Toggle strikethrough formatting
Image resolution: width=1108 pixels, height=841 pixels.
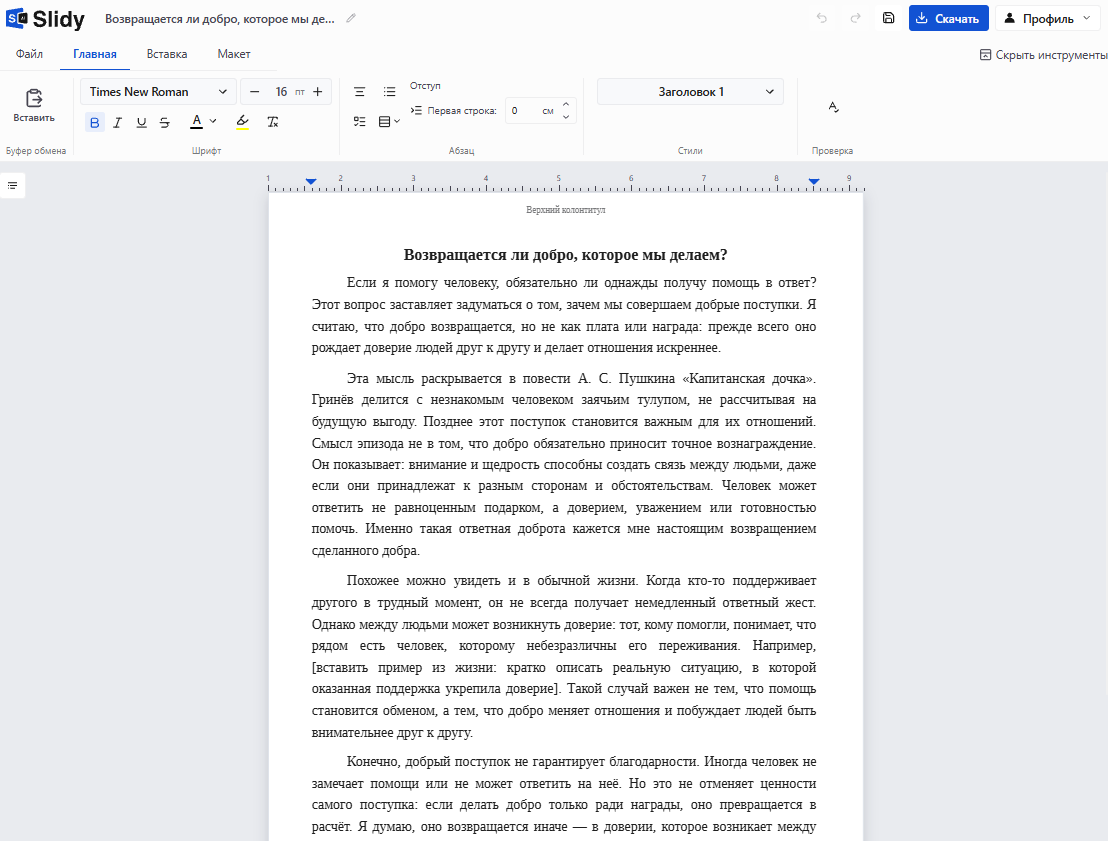tap(165, 122)
